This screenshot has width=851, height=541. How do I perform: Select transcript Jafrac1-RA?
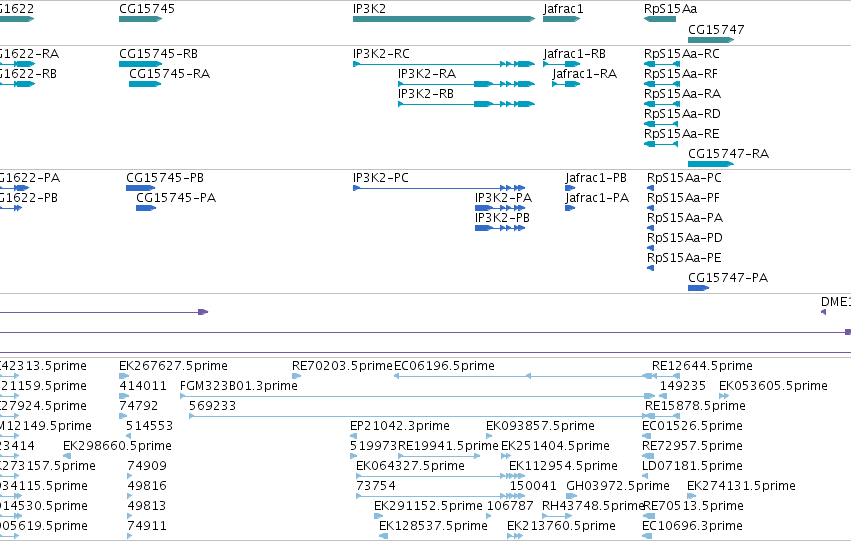point(585,74)
